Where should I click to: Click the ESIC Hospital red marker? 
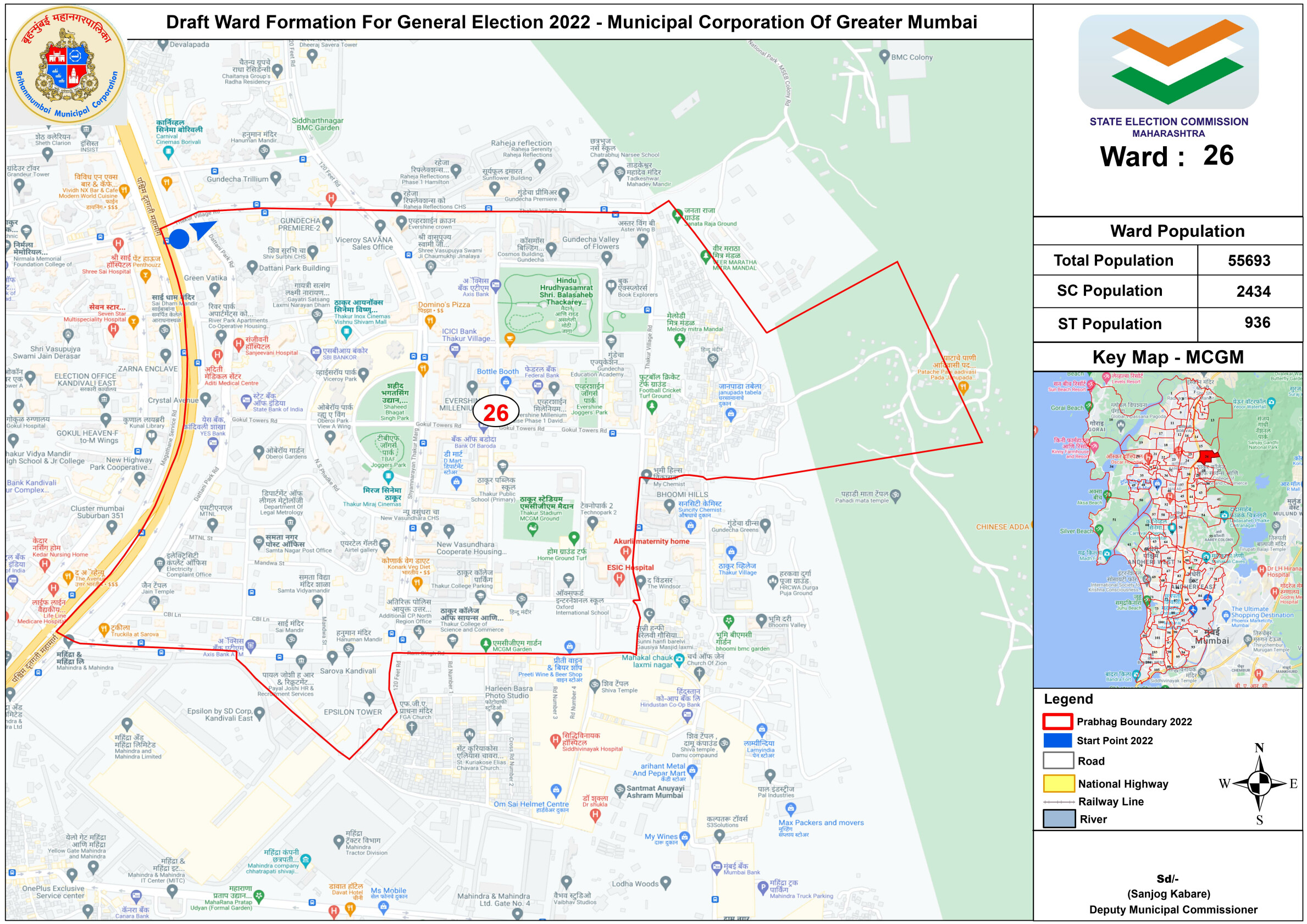pyautogui.click(x=620, y=578)
